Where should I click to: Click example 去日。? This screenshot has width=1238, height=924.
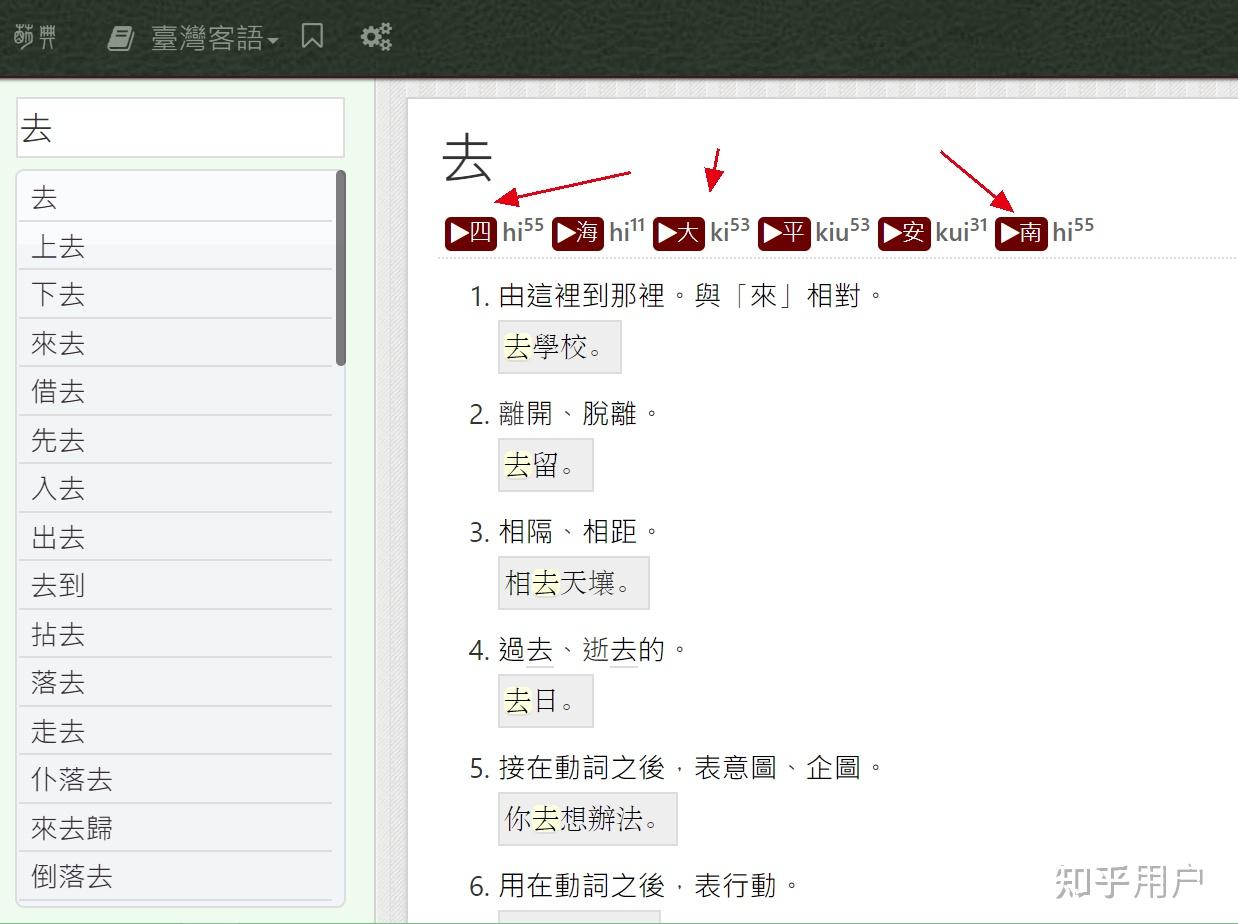click(545, 701)
